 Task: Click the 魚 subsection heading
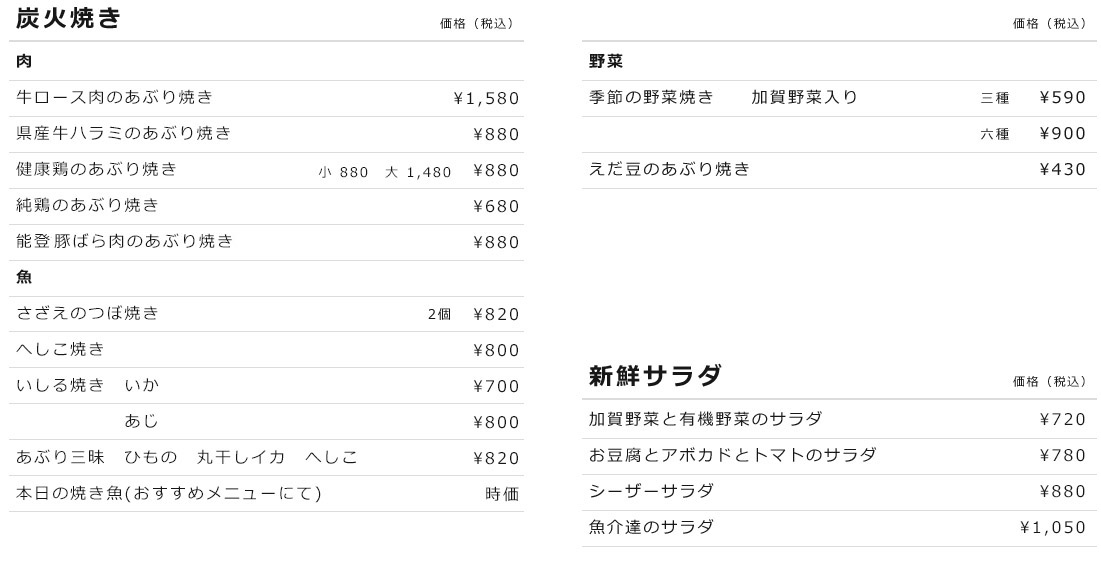(x=24, y=278)
